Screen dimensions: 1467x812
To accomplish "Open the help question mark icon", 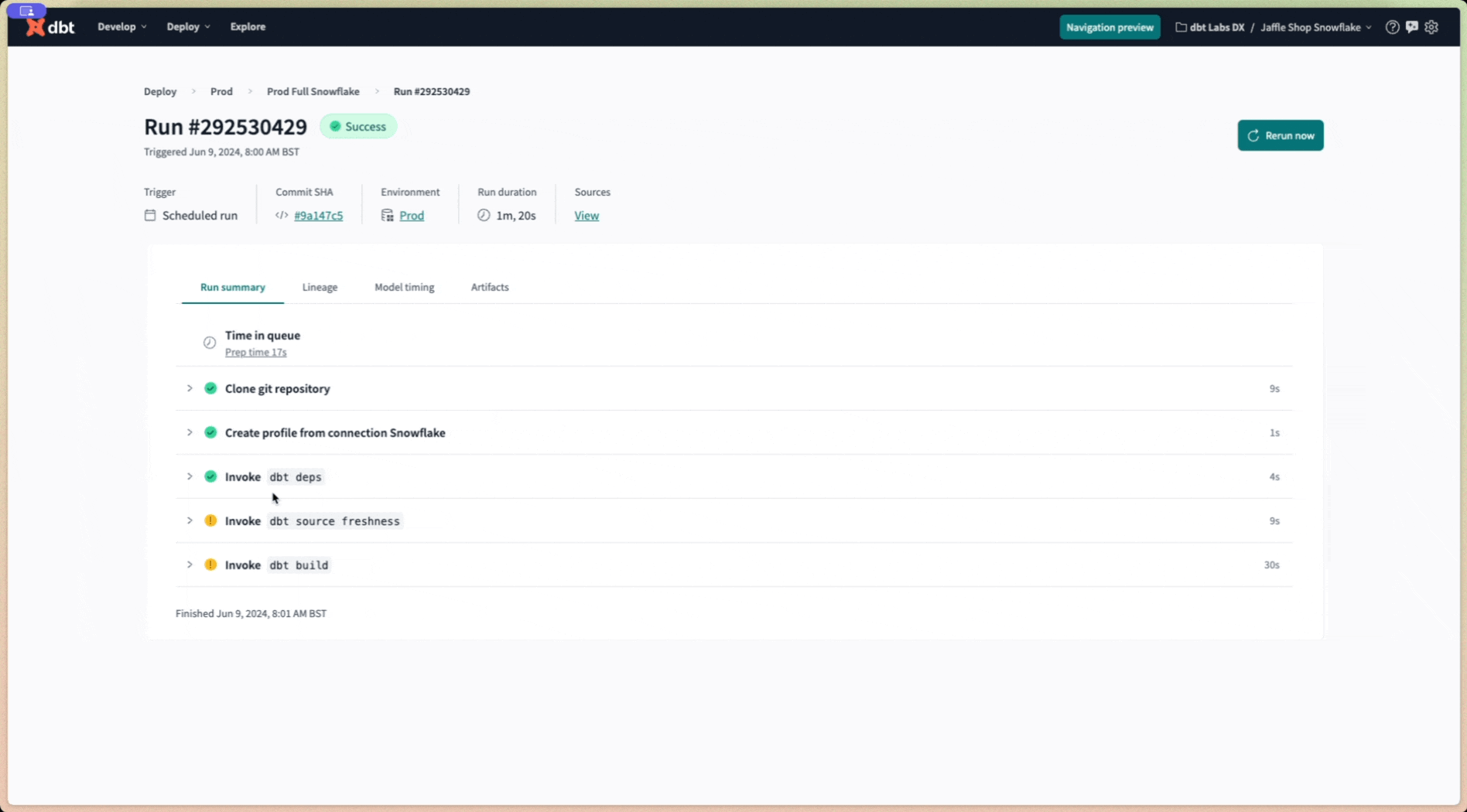I will point(1392,27).
